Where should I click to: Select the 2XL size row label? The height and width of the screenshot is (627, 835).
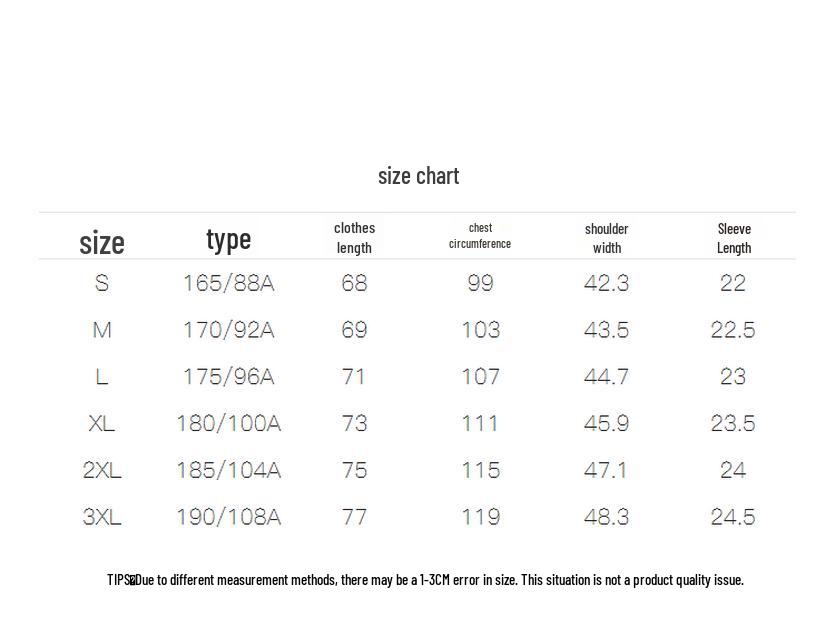[102, 470]
